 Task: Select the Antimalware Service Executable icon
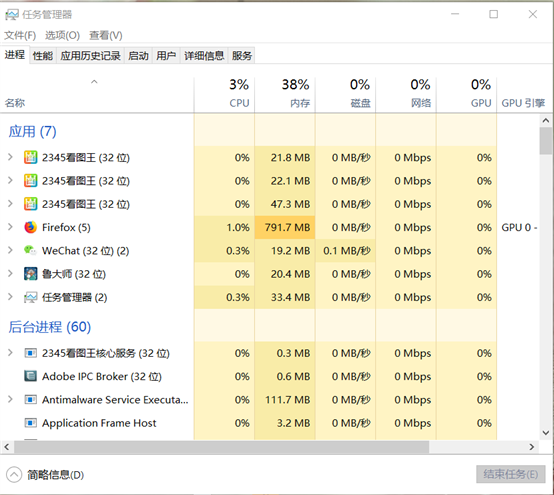pyautogui.click(x=30, y=400)
